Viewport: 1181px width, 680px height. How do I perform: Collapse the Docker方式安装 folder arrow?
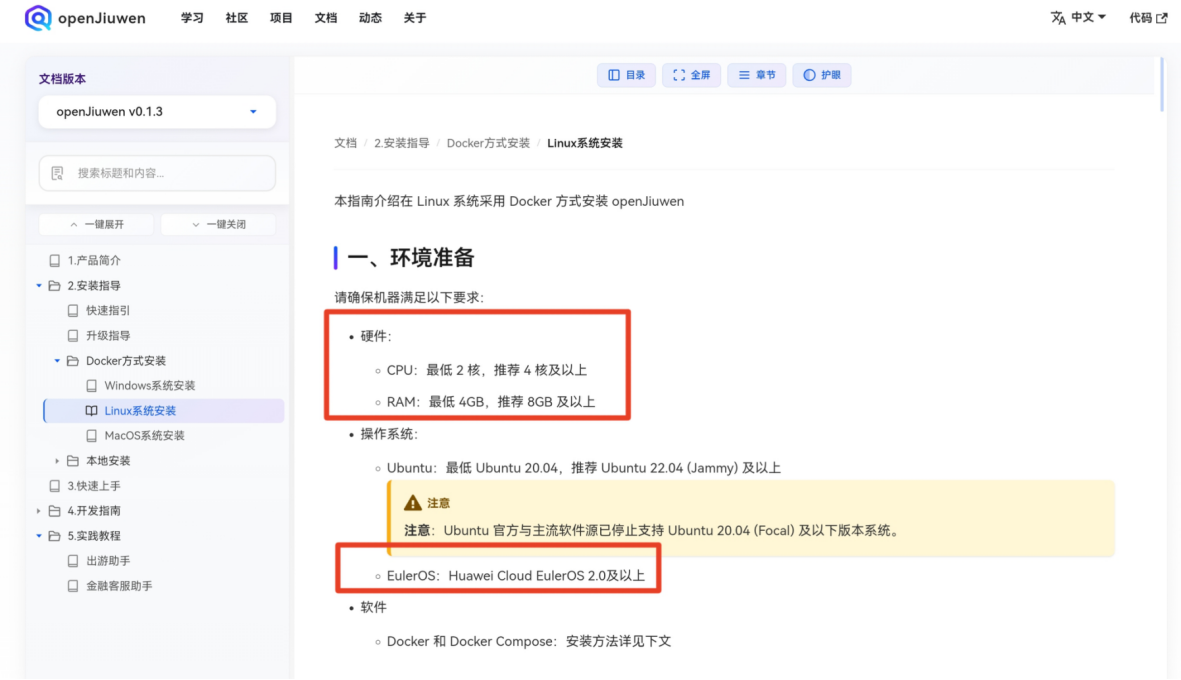pos(57,361)
